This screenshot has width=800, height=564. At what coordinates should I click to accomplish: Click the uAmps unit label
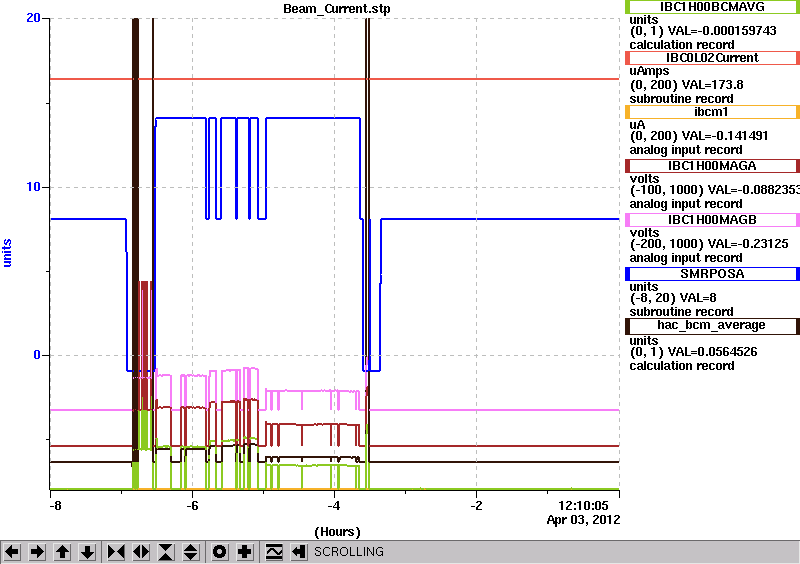click(x=649, y=71)
